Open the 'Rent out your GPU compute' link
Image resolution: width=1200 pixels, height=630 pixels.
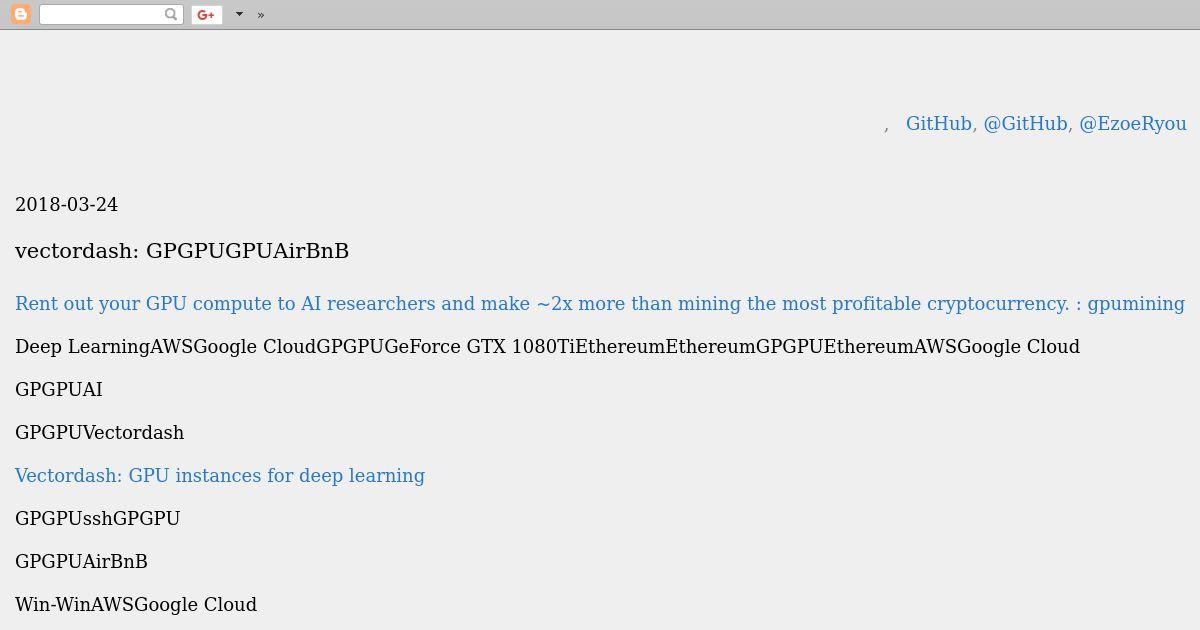pyautogui.click(x=600, y=303)
